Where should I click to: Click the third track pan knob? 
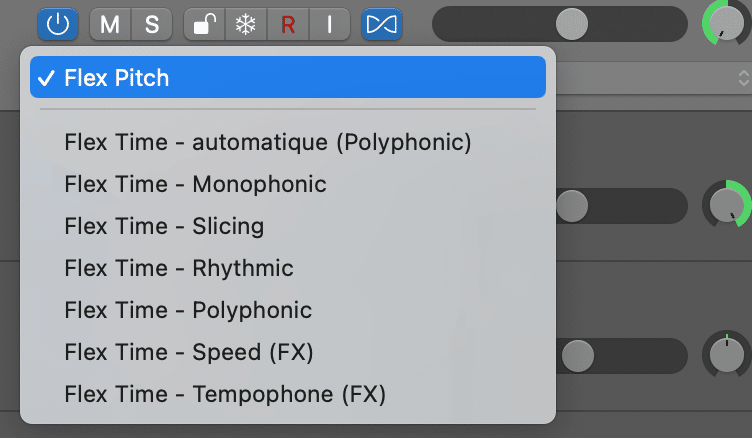click(x=727, y=355)
